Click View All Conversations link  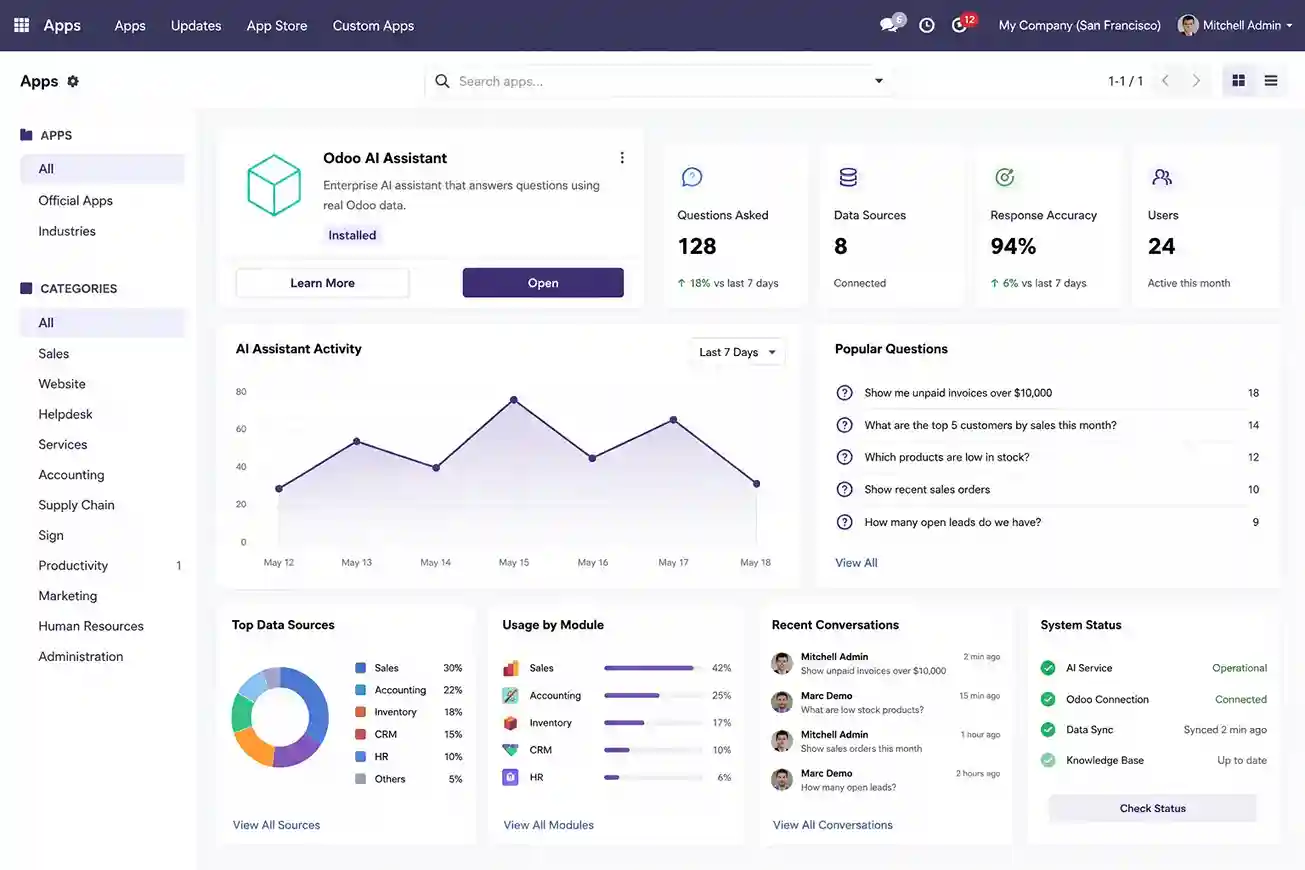tap(832, 825)
